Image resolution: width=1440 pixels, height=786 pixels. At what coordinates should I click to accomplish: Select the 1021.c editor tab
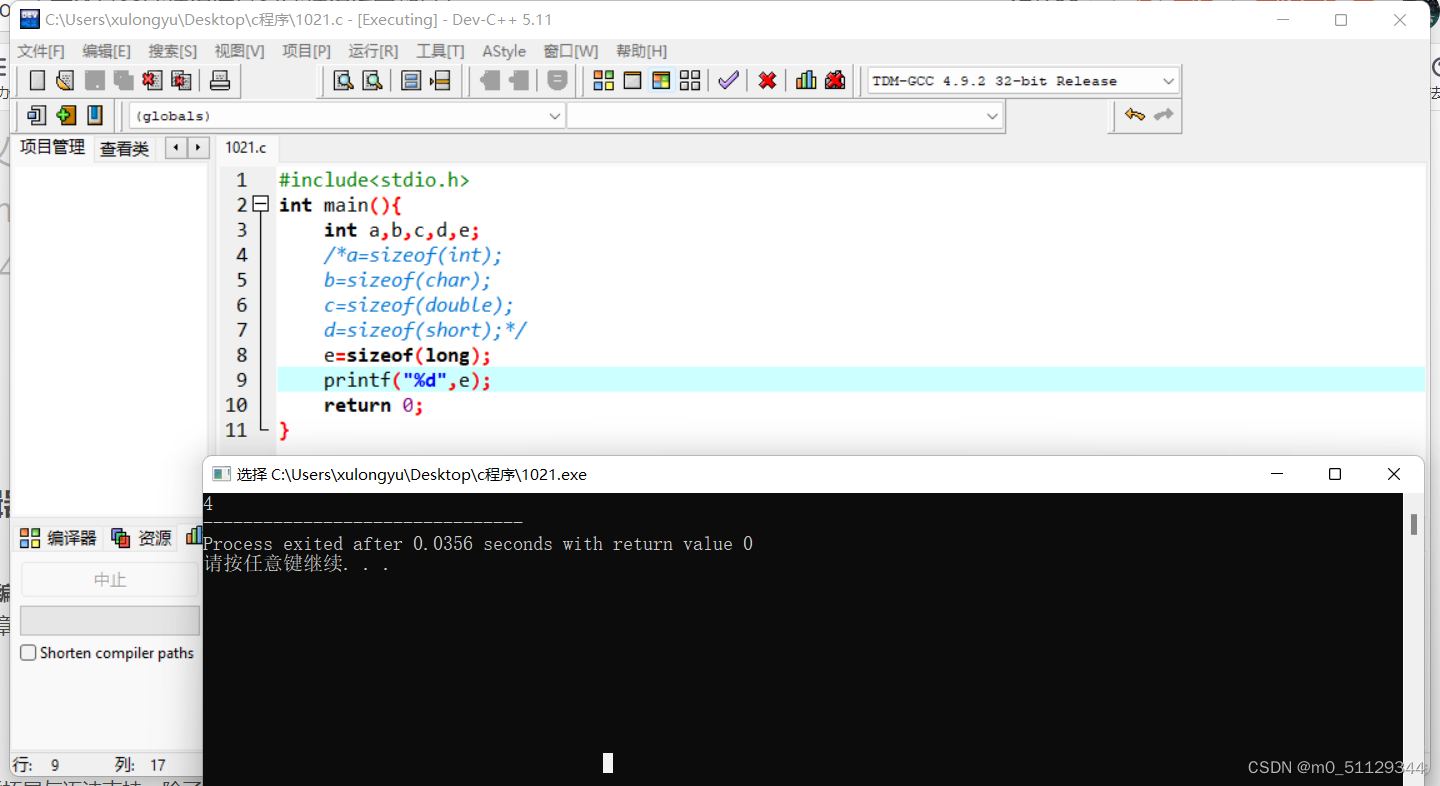pos(246,148)
